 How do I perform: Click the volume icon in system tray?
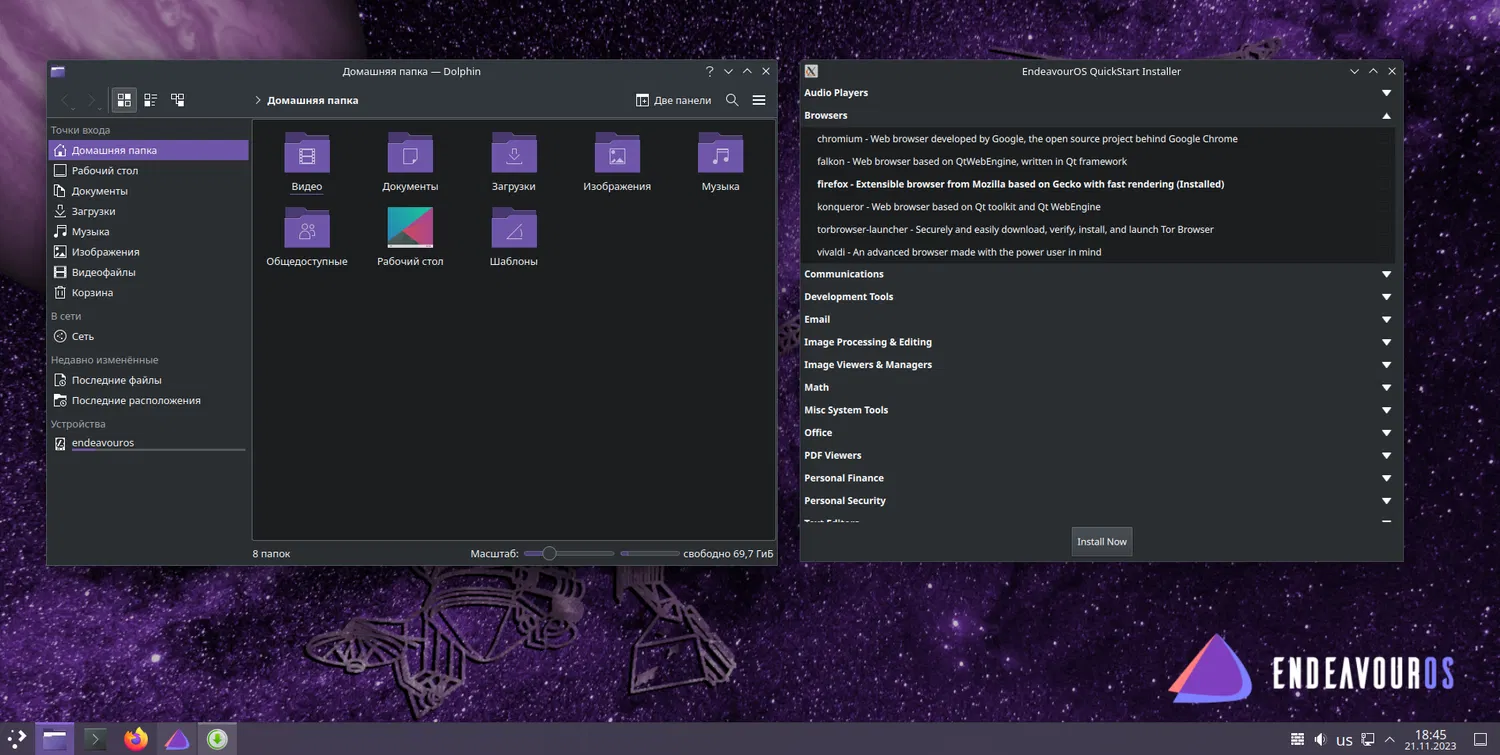click(1320, 740)
